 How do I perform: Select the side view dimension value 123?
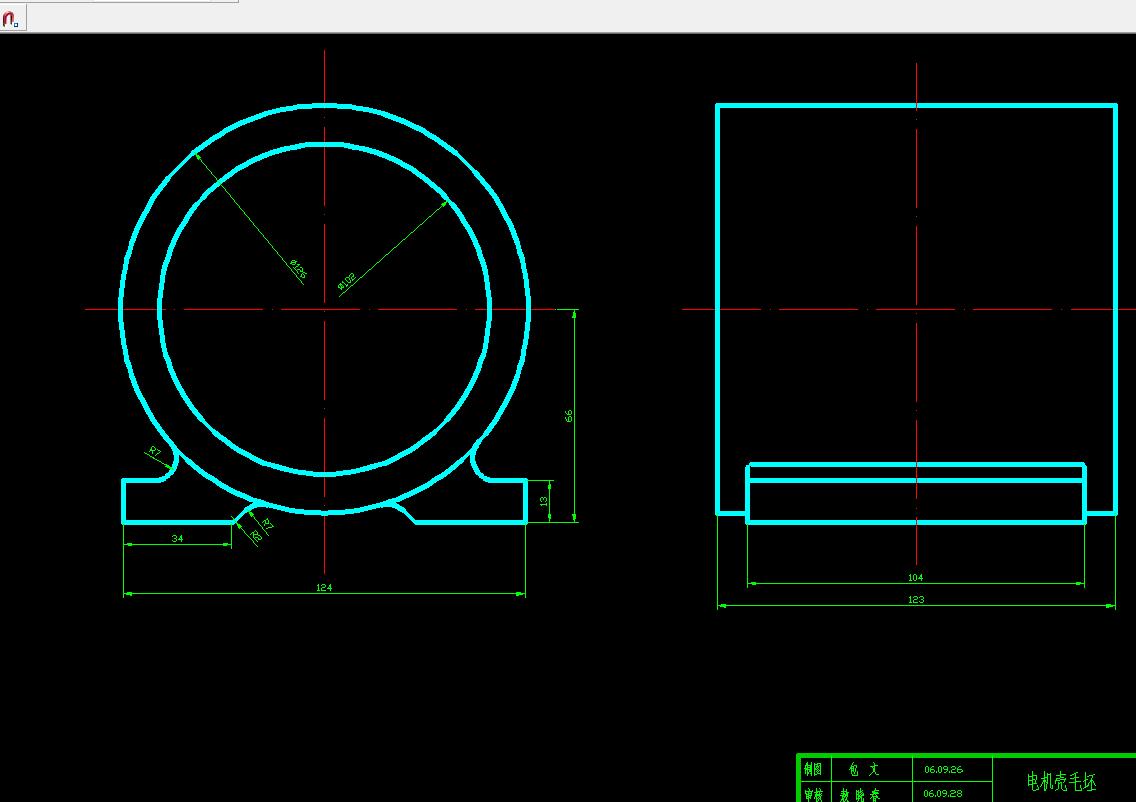coord(916,599)
